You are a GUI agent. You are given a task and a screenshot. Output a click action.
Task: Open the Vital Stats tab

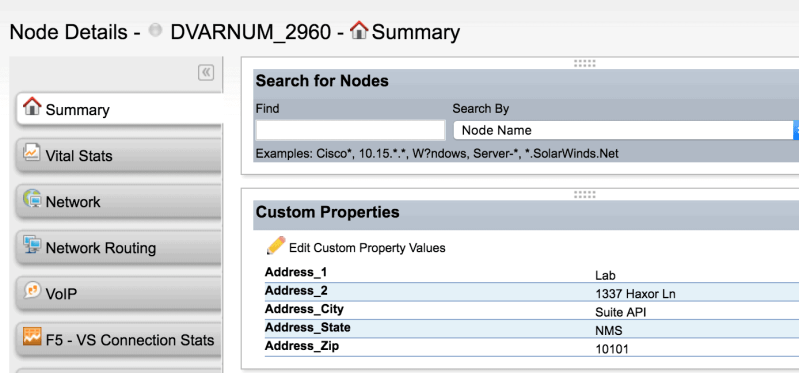[x=119, y=155]
